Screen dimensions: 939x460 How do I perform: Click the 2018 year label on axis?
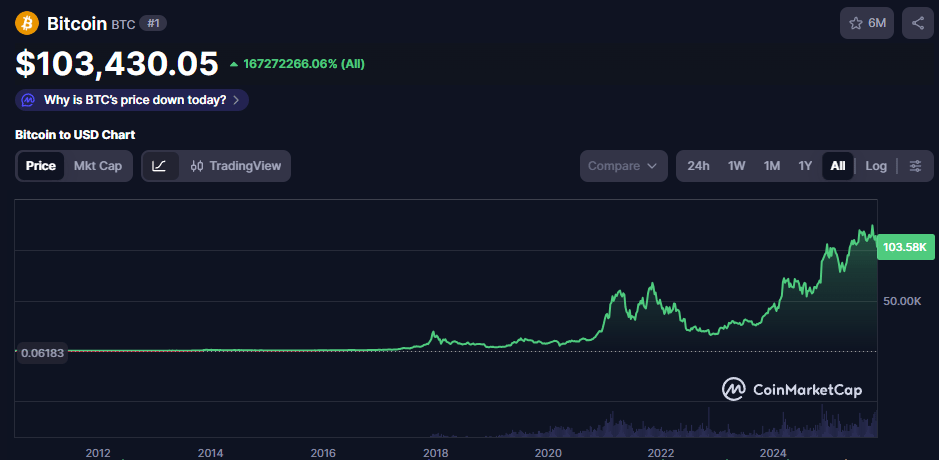pyautogui.click(x=435, y=452)
